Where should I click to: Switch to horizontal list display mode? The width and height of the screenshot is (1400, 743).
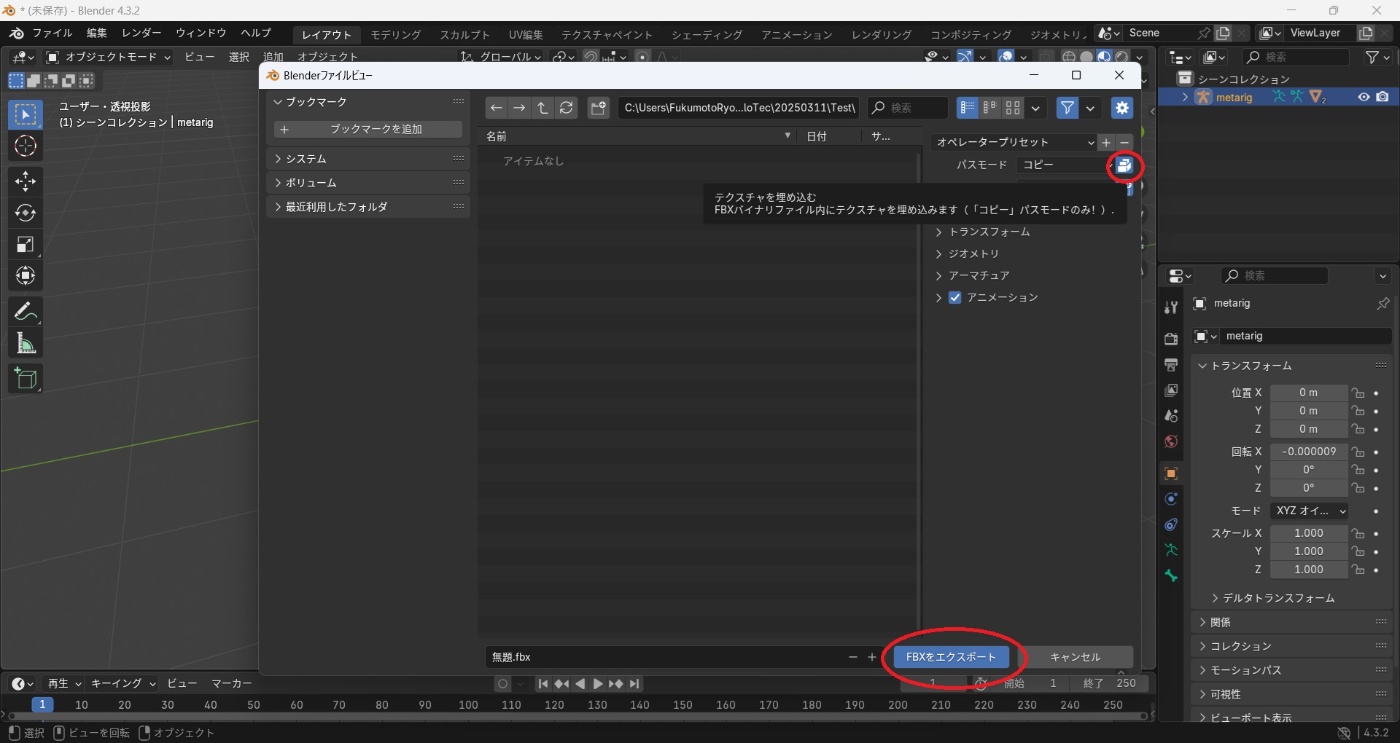[x=990, y=108]
